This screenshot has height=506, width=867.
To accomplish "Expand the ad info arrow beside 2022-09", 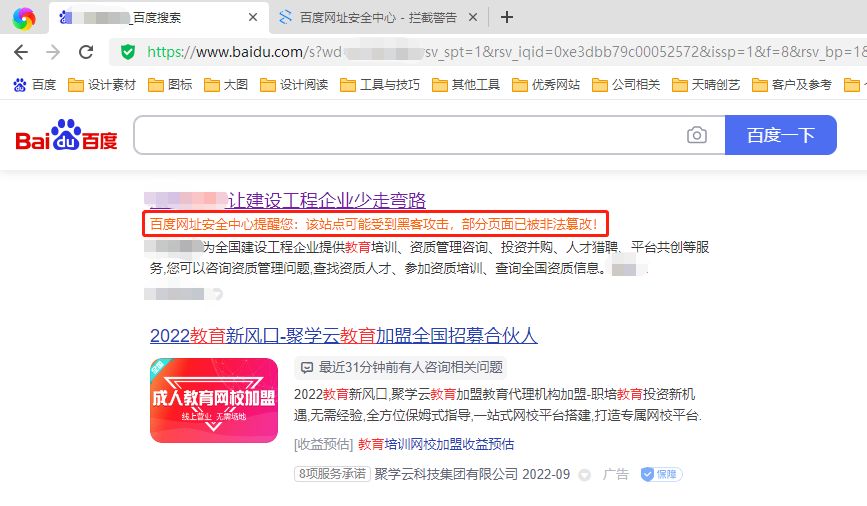I will (x=585, y=475).
